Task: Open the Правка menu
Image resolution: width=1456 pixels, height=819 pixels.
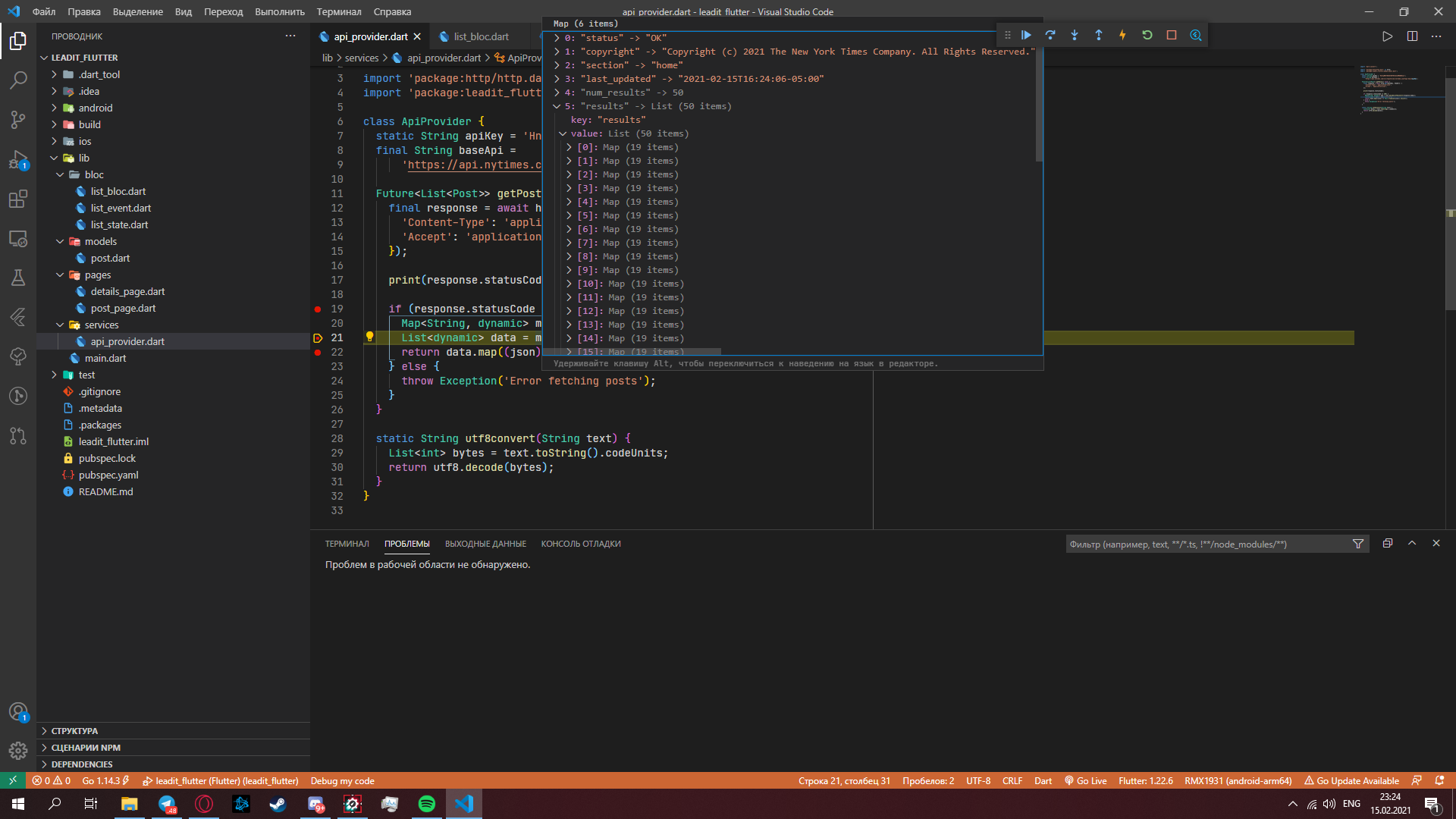Action: (x=84, y=11)
